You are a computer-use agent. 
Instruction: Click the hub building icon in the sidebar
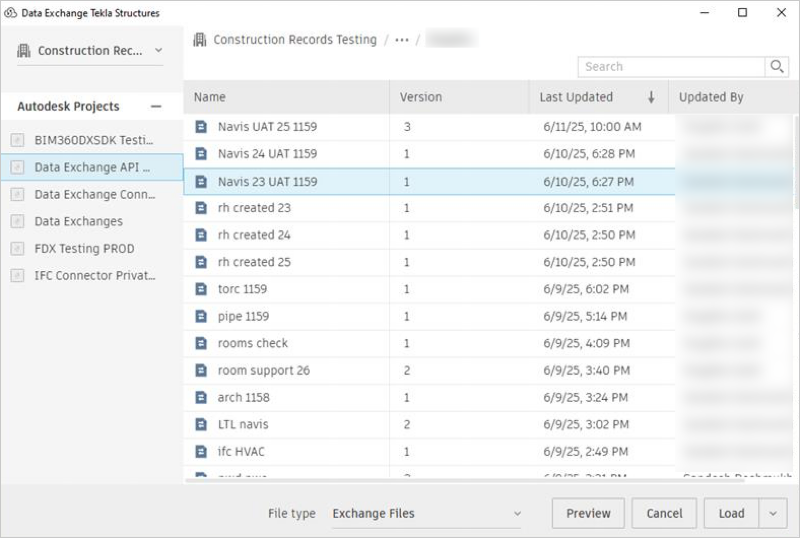point(23,51)
